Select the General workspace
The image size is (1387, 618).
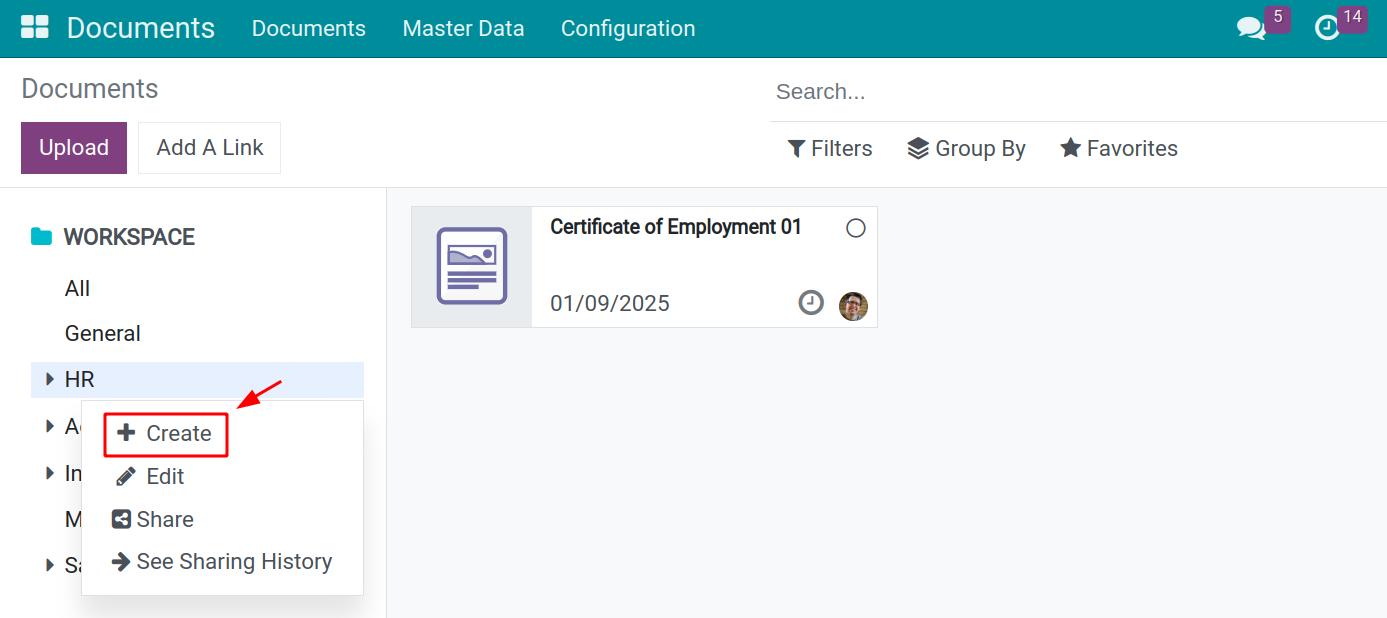[103, 334]
